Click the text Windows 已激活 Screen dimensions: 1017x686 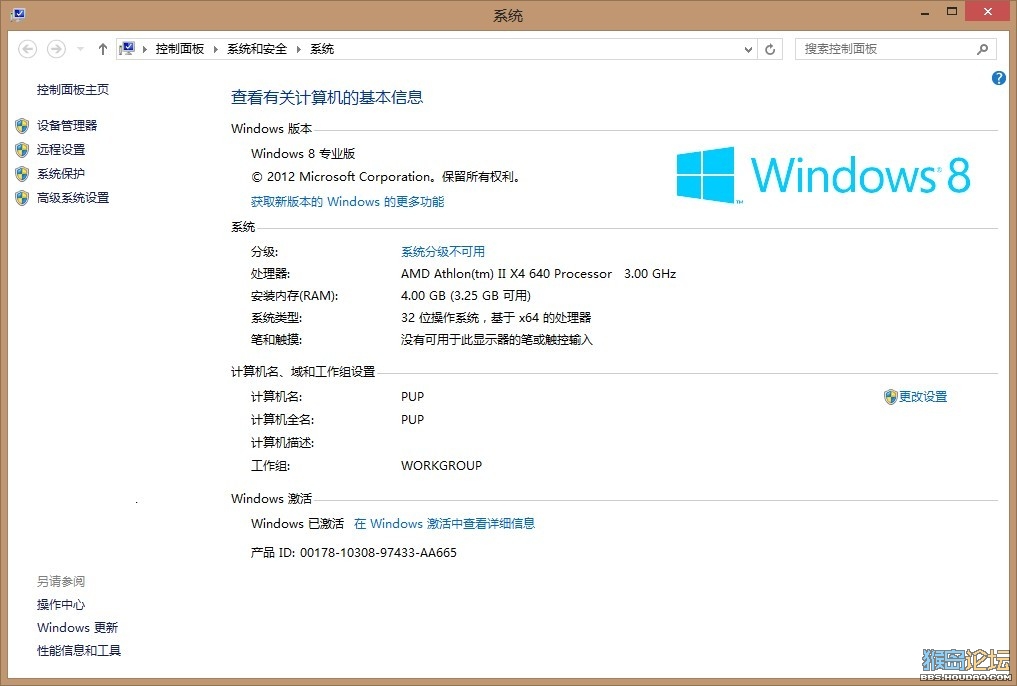pyautogui.click(x=298, y=524)
